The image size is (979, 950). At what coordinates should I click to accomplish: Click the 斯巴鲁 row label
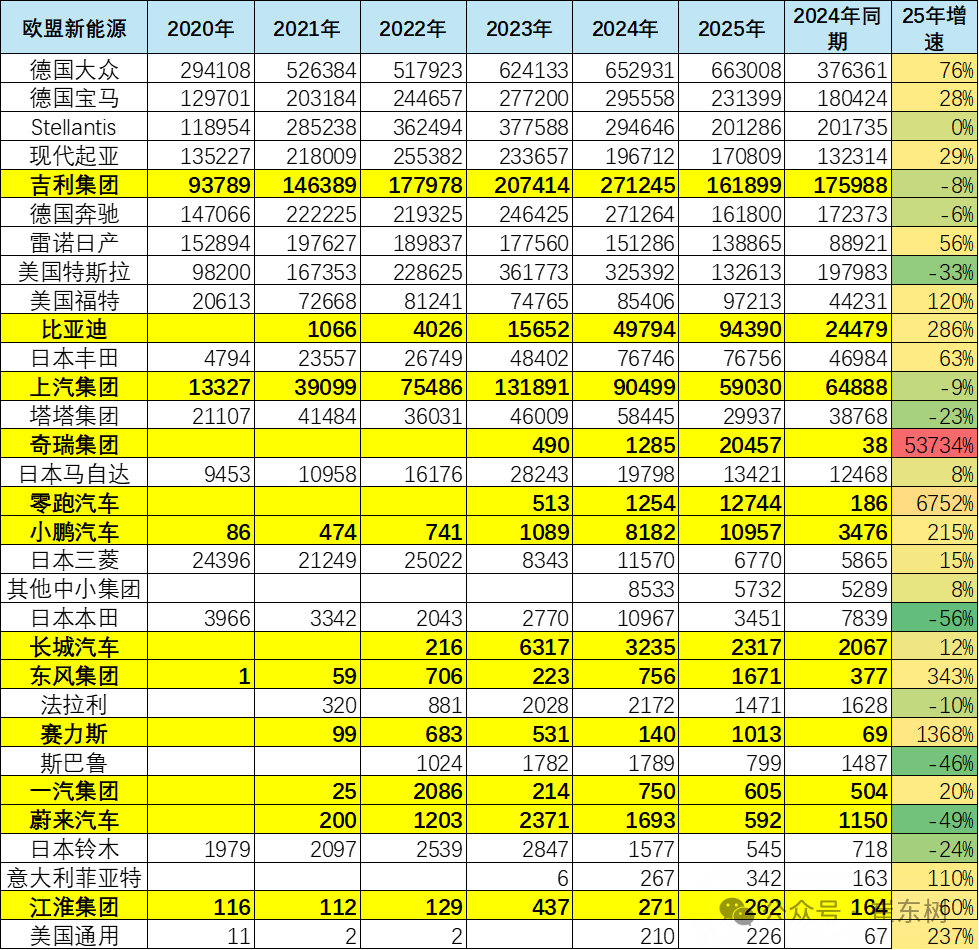74,762
